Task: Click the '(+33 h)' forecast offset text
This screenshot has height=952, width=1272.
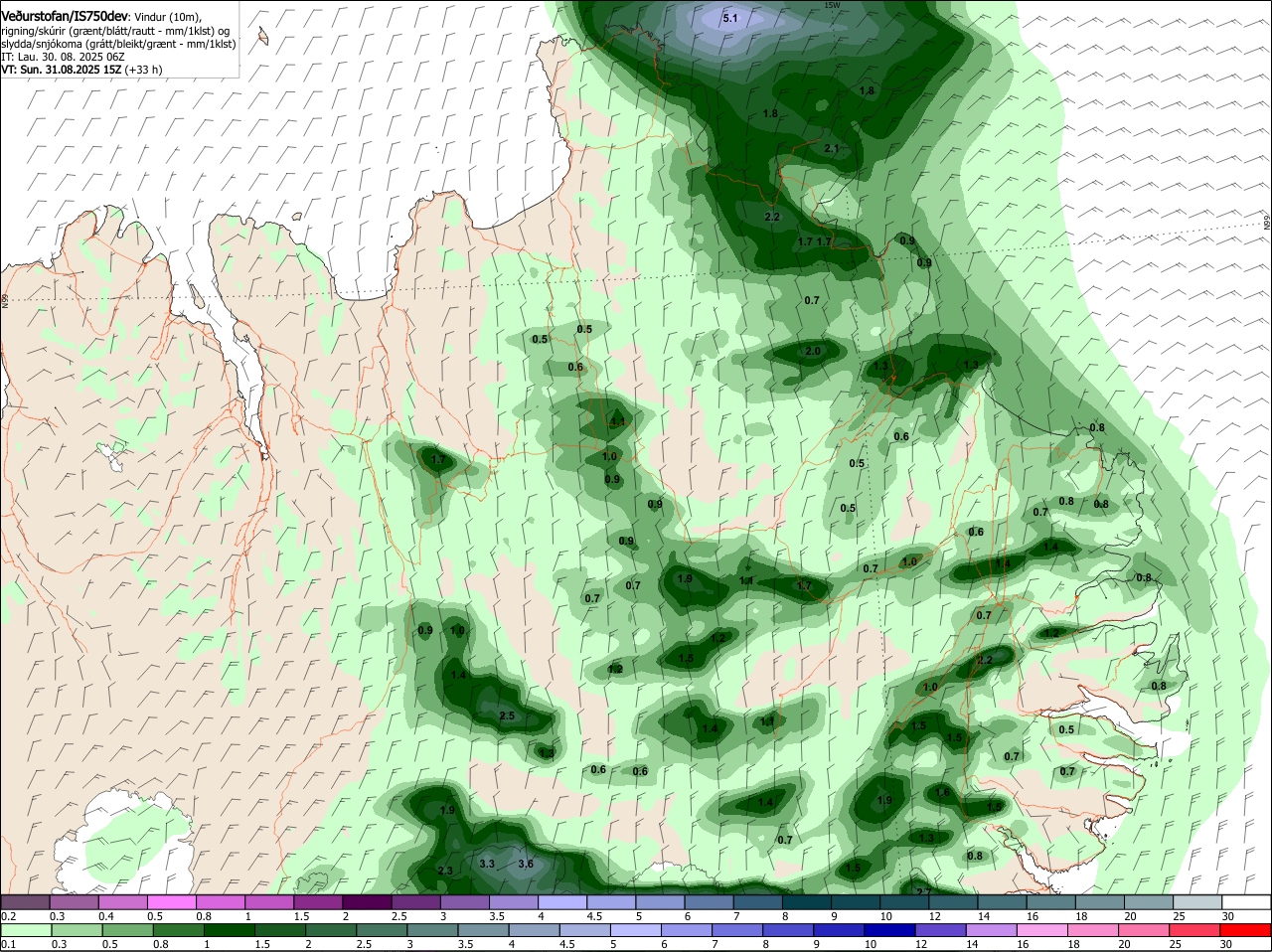Action: point(144,70)
